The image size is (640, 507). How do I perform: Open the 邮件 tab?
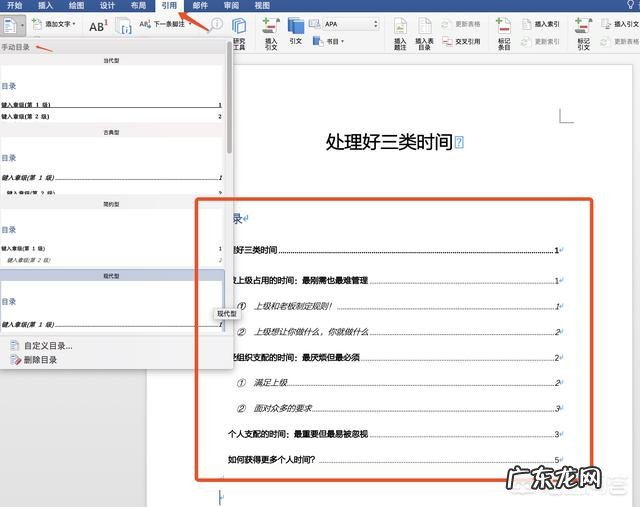(200, 5)
